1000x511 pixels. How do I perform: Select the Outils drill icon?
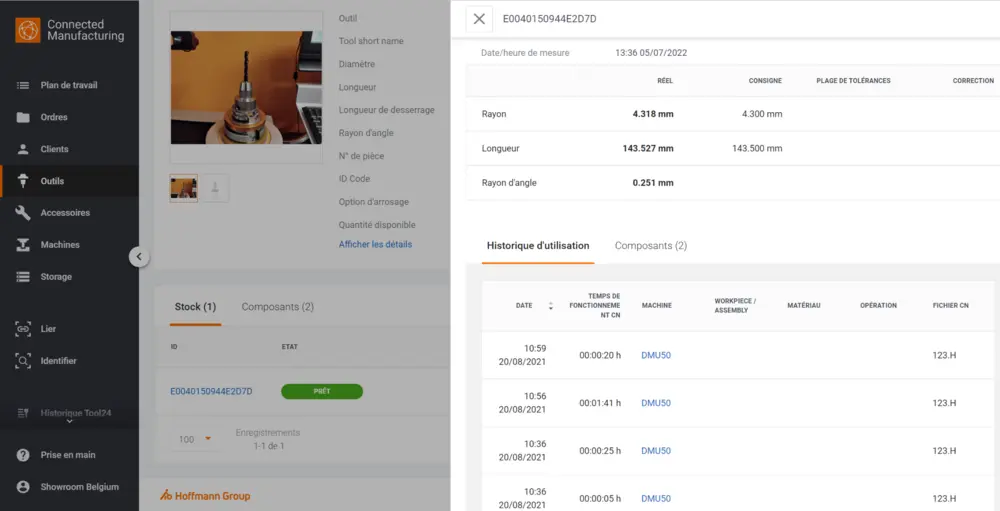23,181
